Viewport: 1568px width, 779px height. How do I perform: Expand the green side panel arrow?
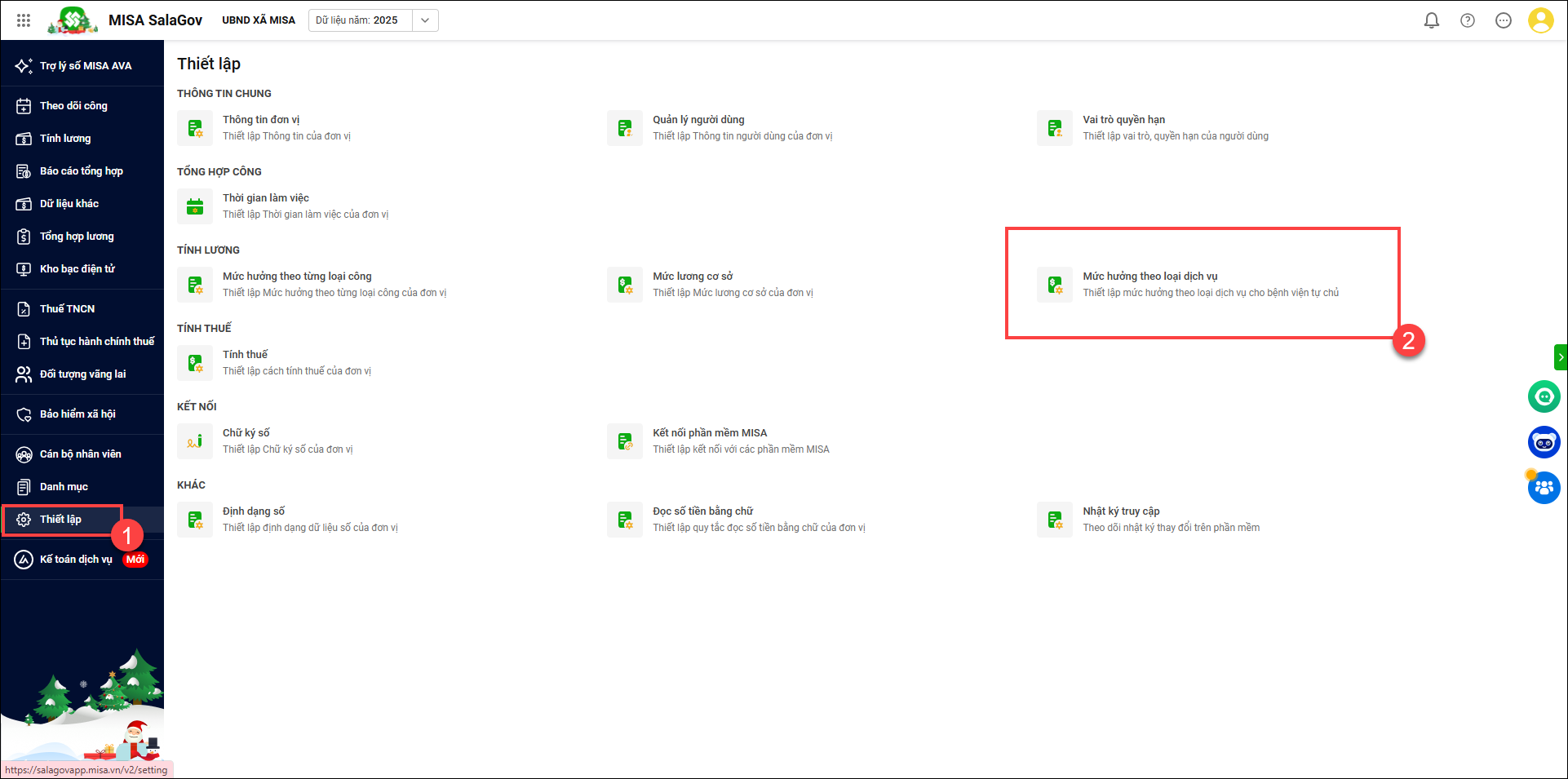tap(1560, 357)
